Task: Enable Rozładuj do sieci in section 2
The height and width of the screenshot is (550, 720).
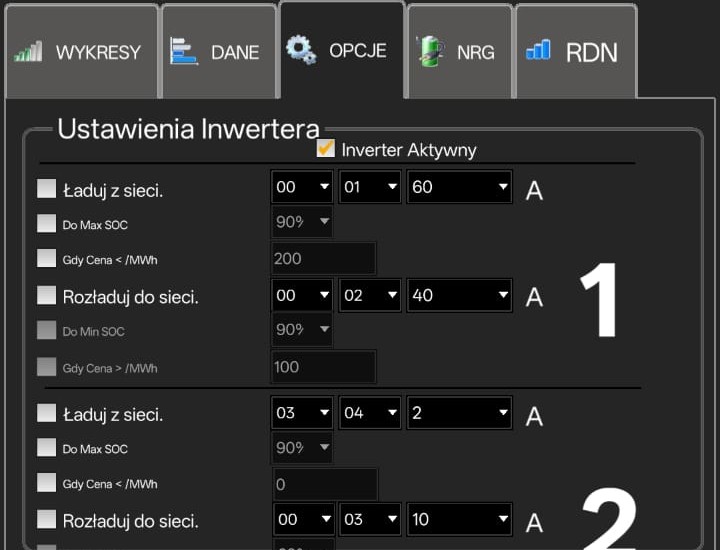Action: point(46,519)
